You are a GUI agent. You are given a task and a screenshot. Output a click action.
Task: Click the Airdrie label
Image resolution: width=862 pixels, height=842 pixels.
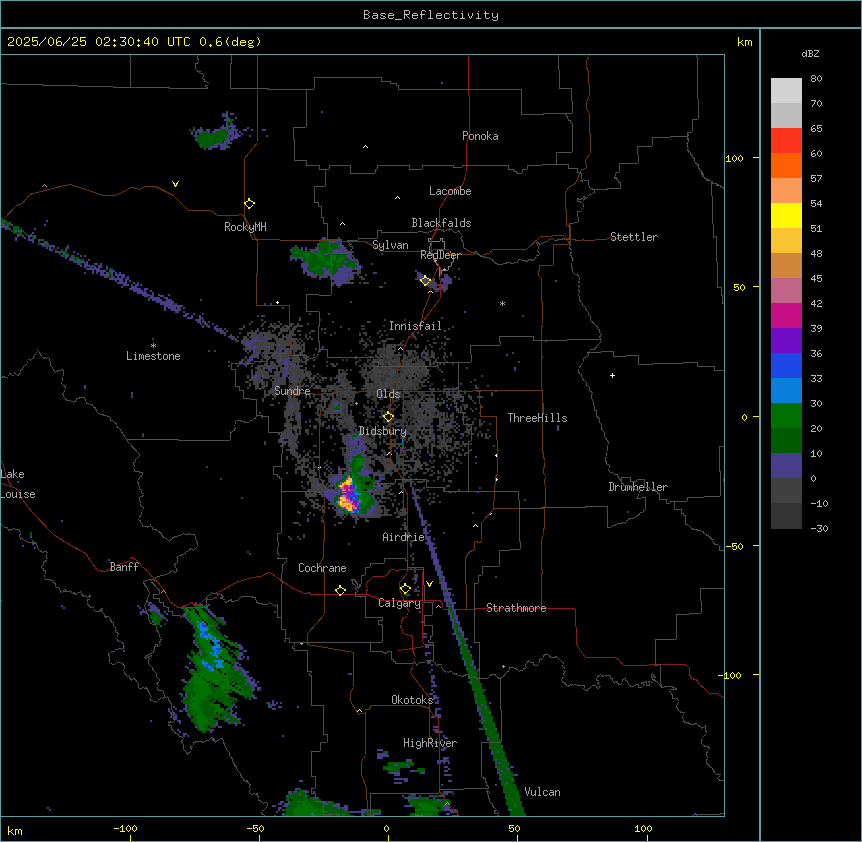(x=404, y=537)
